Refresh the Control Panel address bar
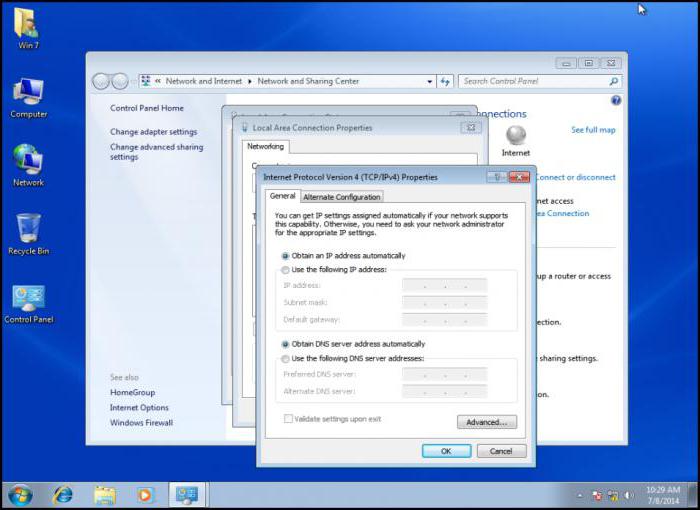The width and height of the screenshot is (700, 510). click(x=445, y=81)
